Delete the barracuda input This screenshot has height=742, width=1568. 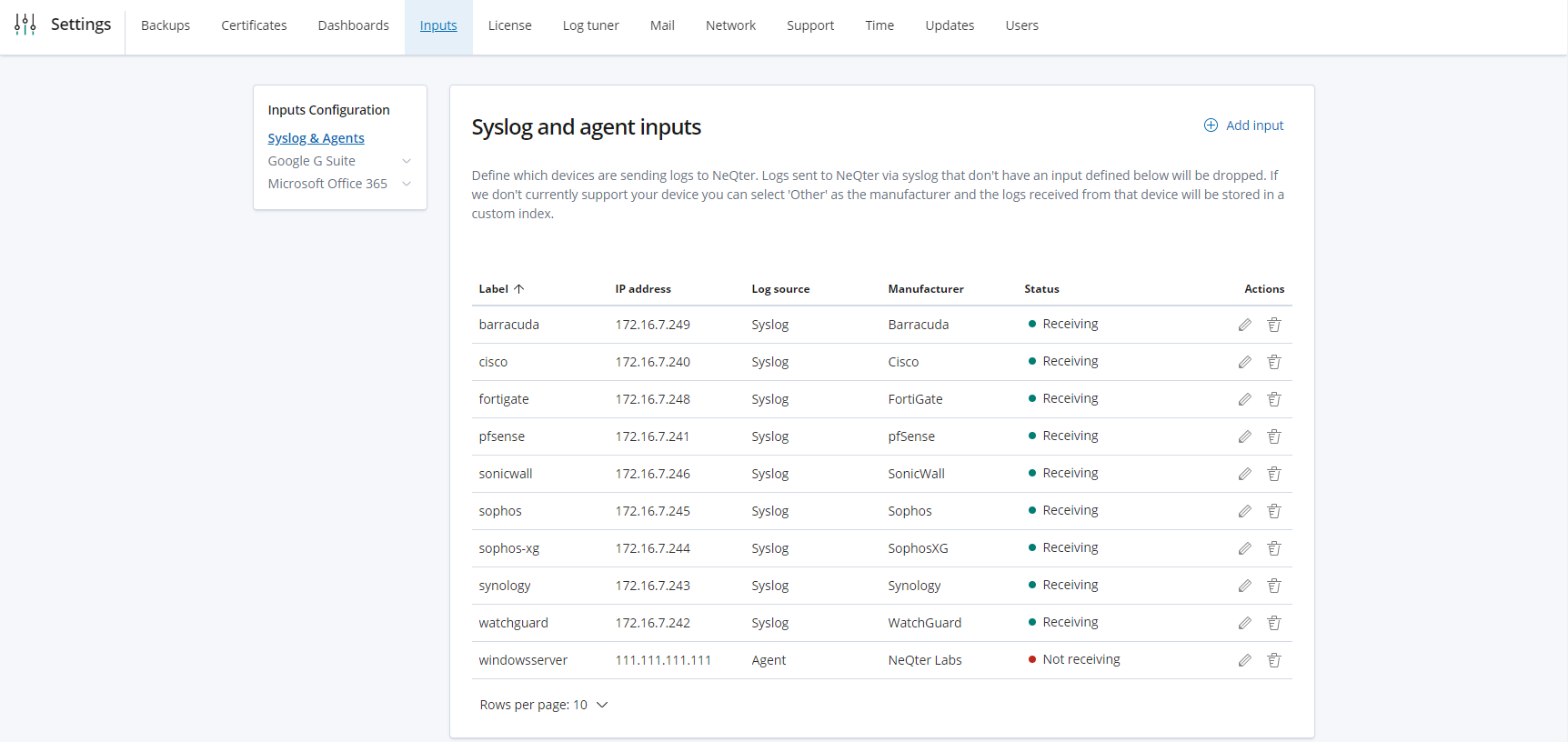point(1274,325)
